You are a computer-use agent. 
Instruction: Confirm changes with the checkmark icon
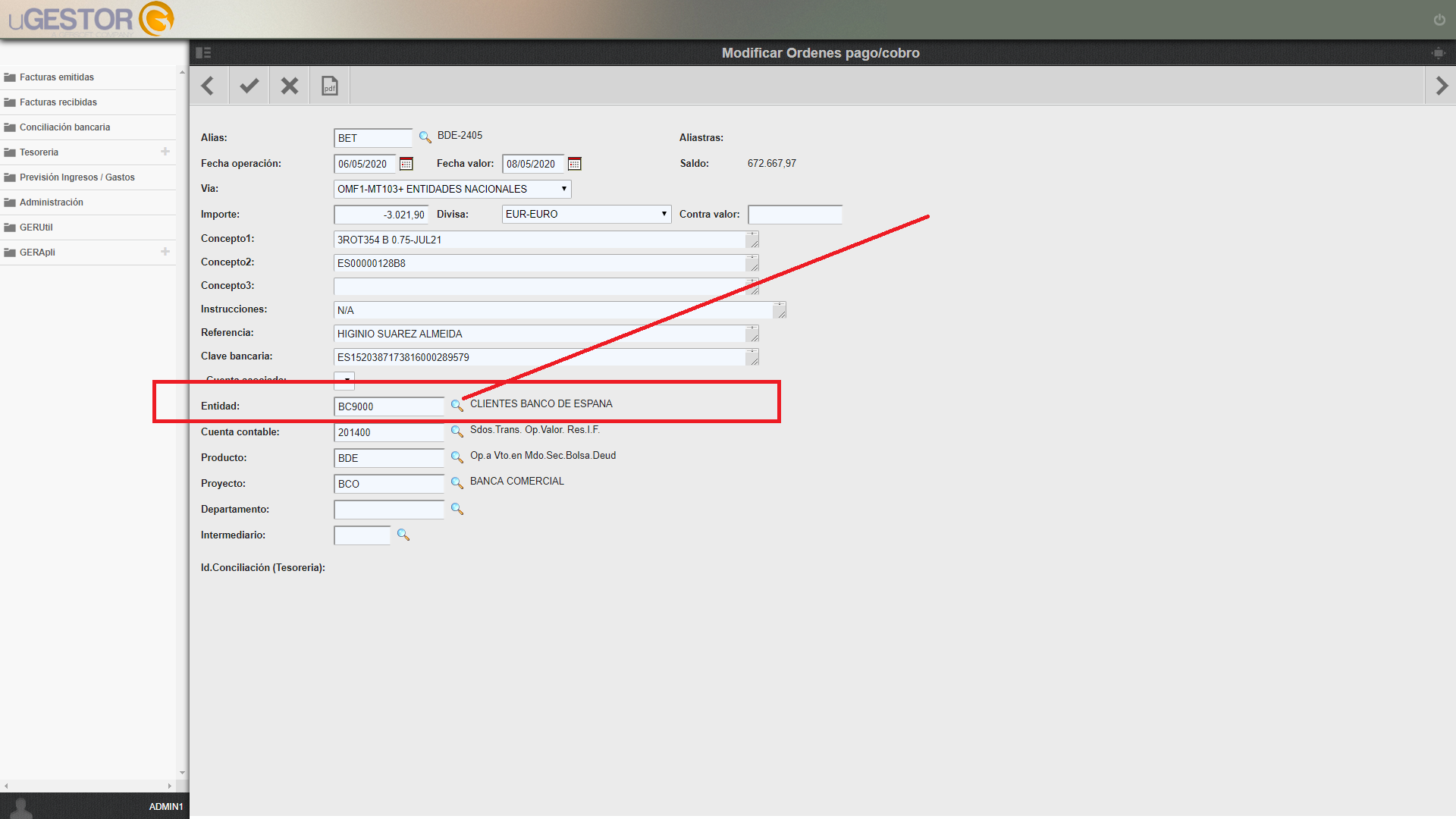(x=249, y=86)
